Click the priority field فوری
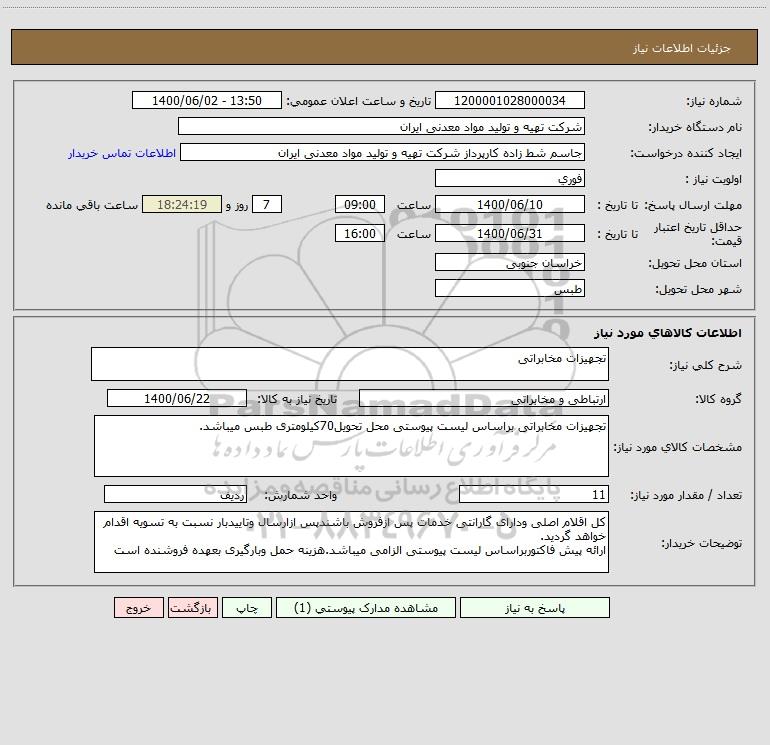This screenshot has height=745, width=770. [510, 178]
